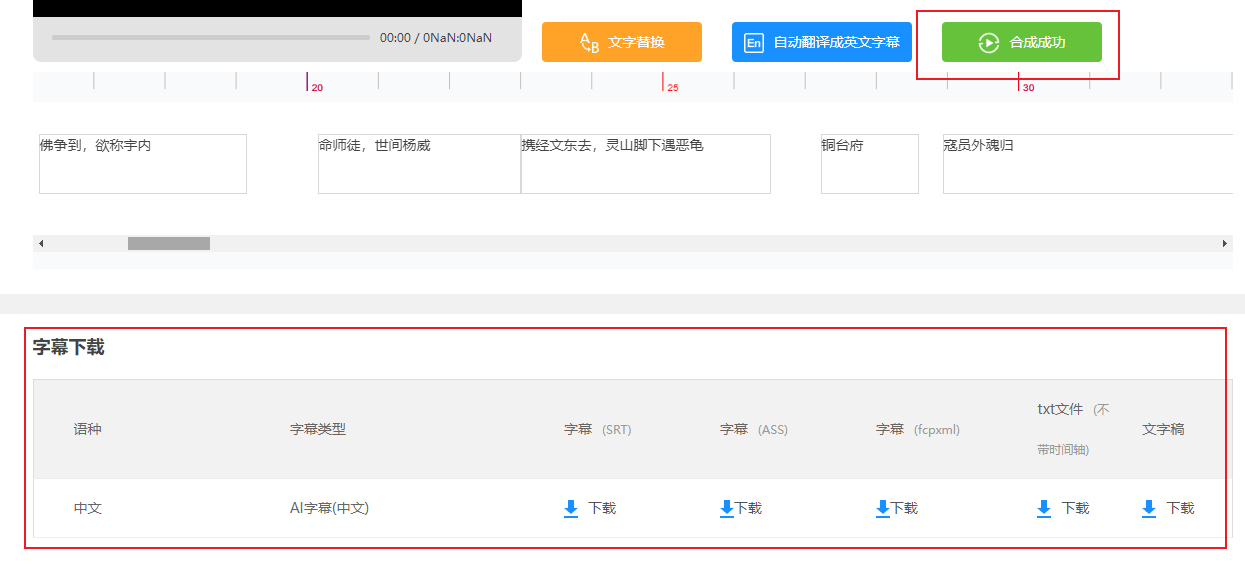Click the subtitle starting with 携经文东去
Image resolution: width=1245 pixels, height=582 pixels.
click(645, 163)
